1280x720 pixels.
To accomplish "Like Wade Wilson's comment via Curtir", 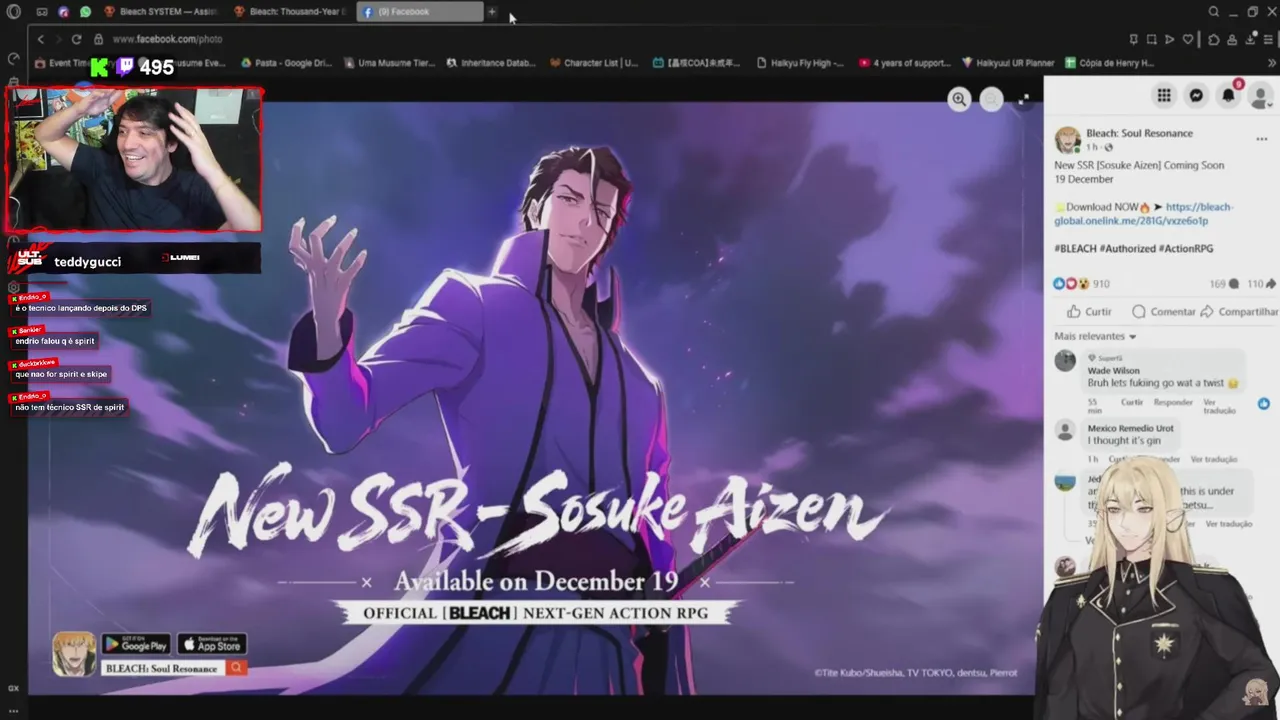I will coord(1132,402).
